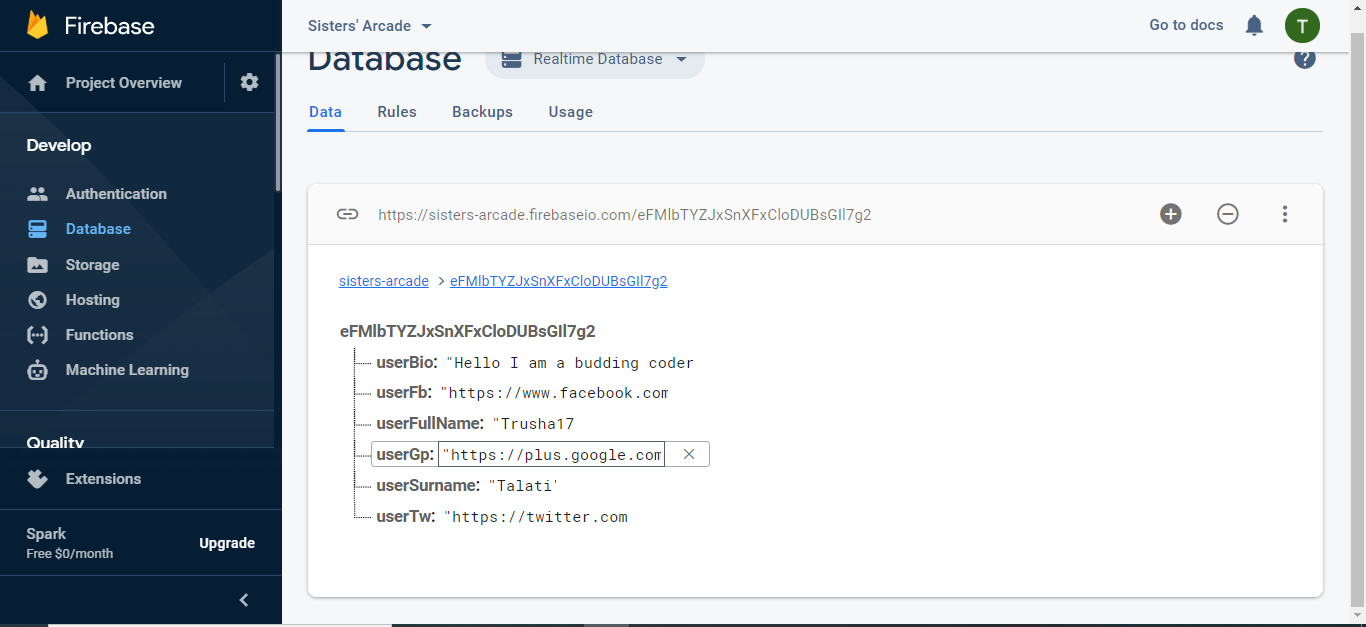Image resolution: width=1366 pixels, height=627 pixels.
Task: Click the "https://www.facebook.com" value
Action: point(554,393)
